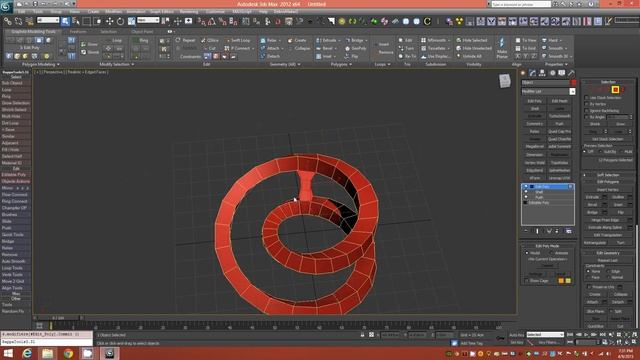Click the Edit Poly modifier button
This screenshot has height=360, width=640.
click(x=534, y=101)
